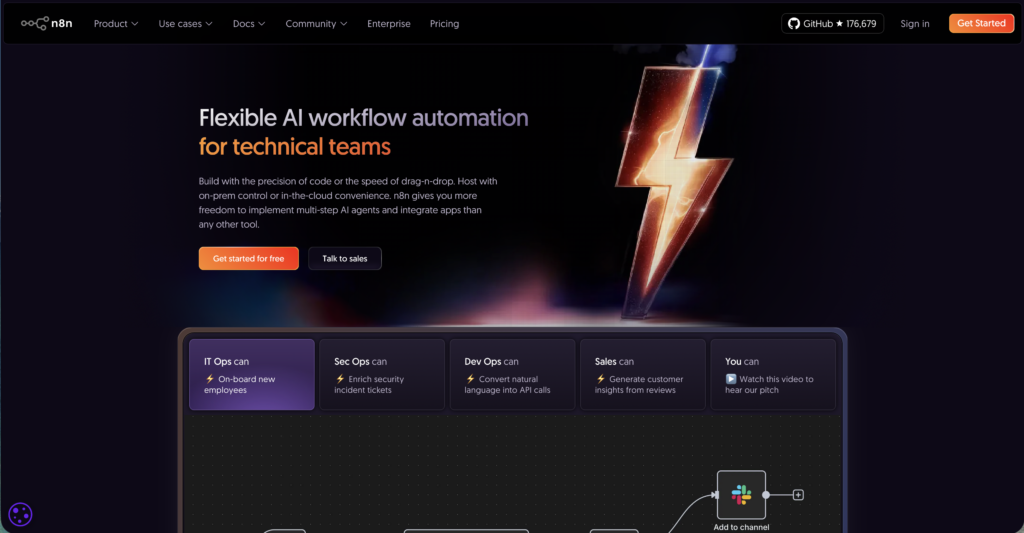The width and height of the screenshot is (1024, 533).
Task: Click the Add to channel label
Action: [741, 527]
